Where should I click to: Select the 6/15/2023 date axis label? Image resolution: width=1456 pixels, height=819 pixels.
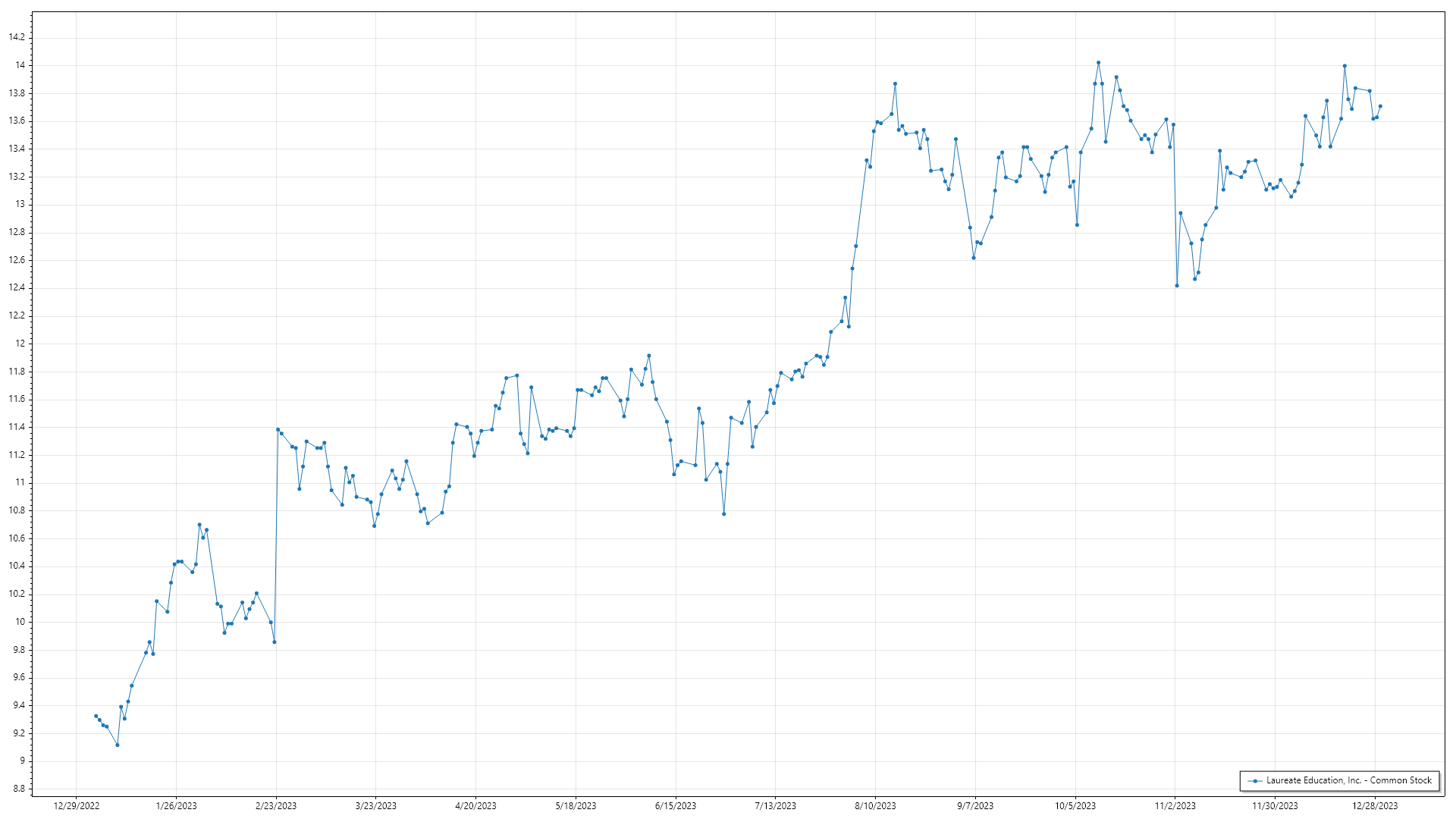pos(676,806)
